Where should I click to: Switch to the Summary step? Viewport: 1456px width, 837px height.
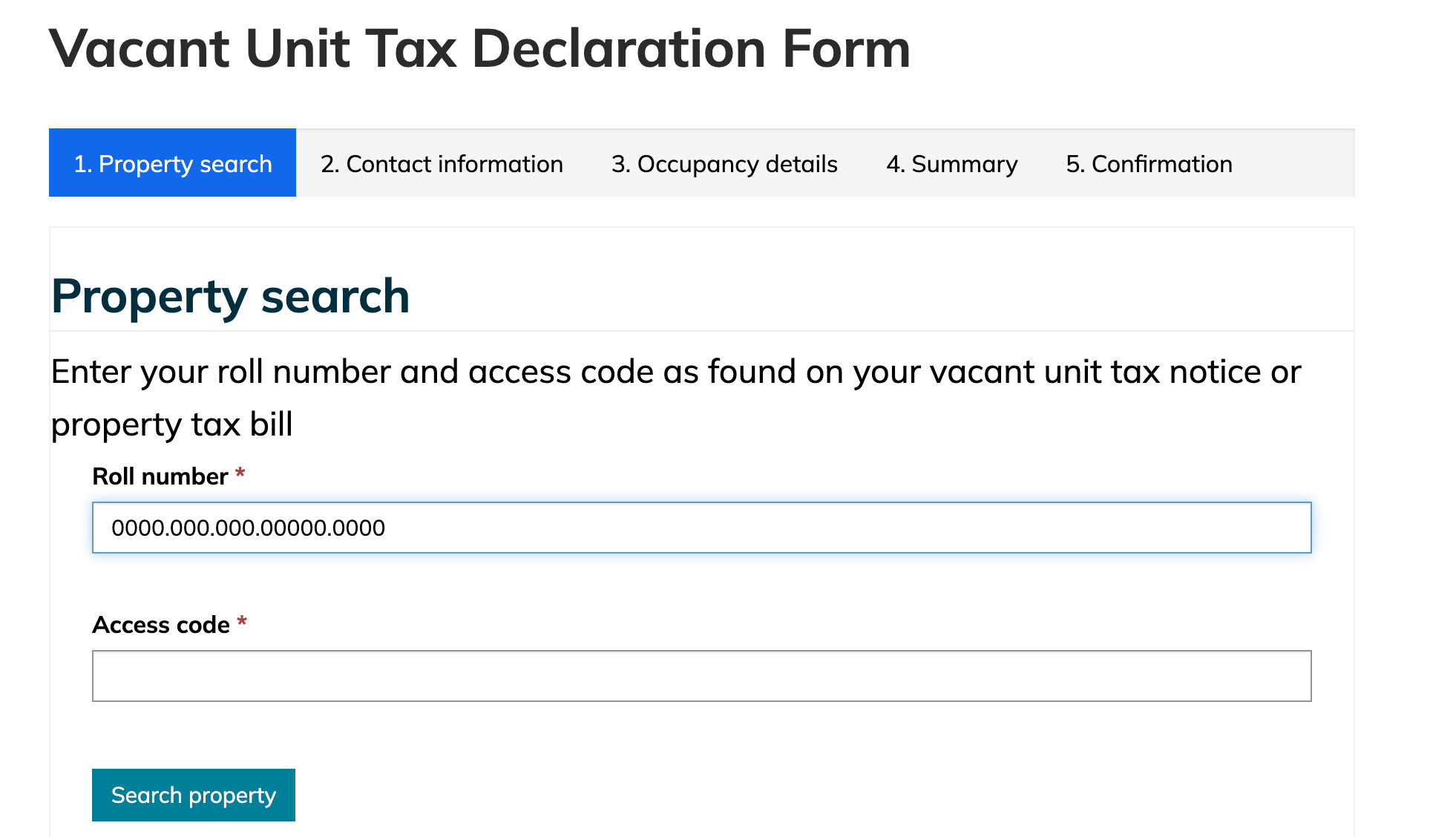[x=952, y=163]
